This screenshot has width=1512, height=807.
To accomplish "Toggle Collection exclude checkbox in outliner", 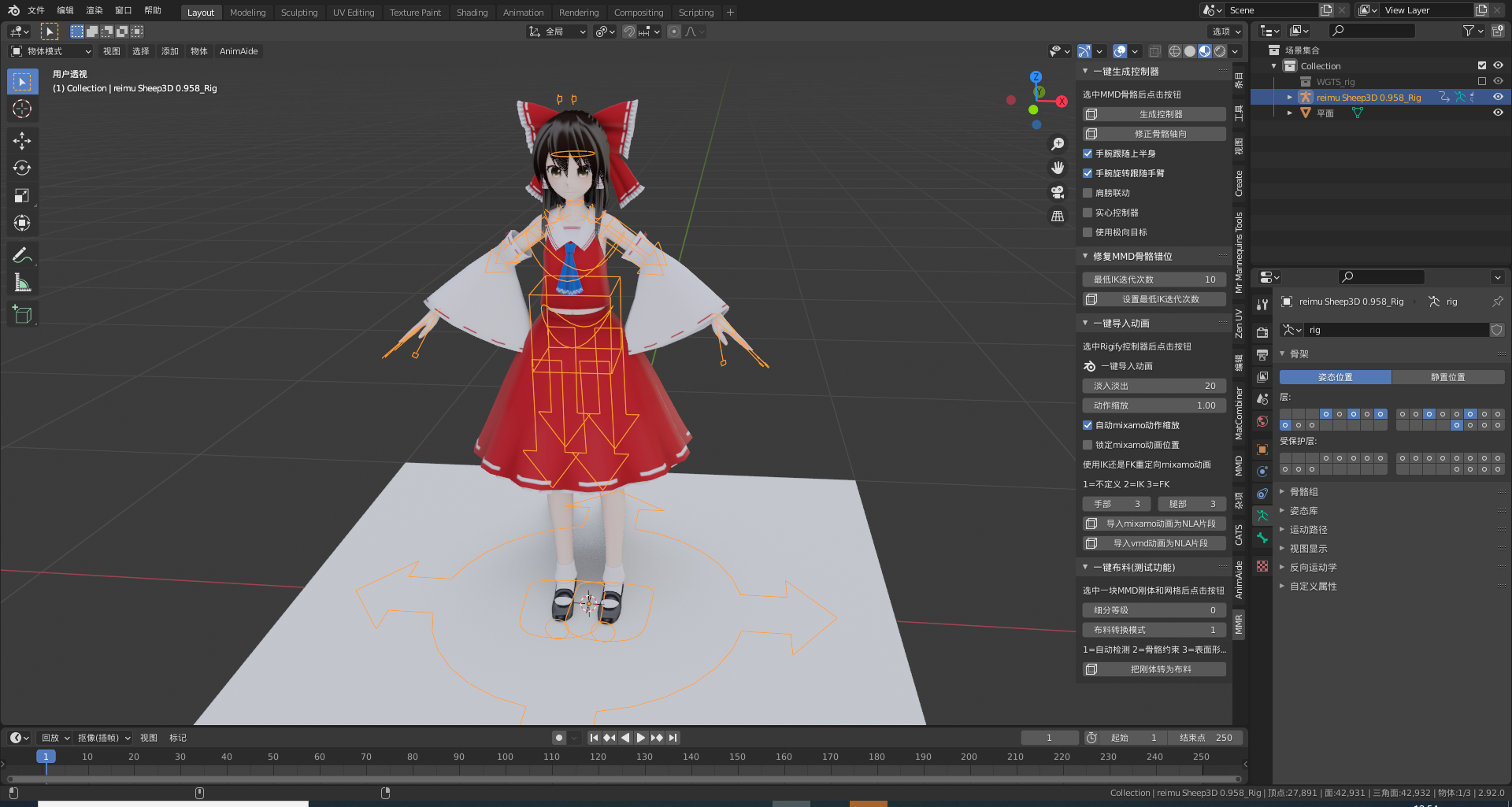I will [1482, 65].
